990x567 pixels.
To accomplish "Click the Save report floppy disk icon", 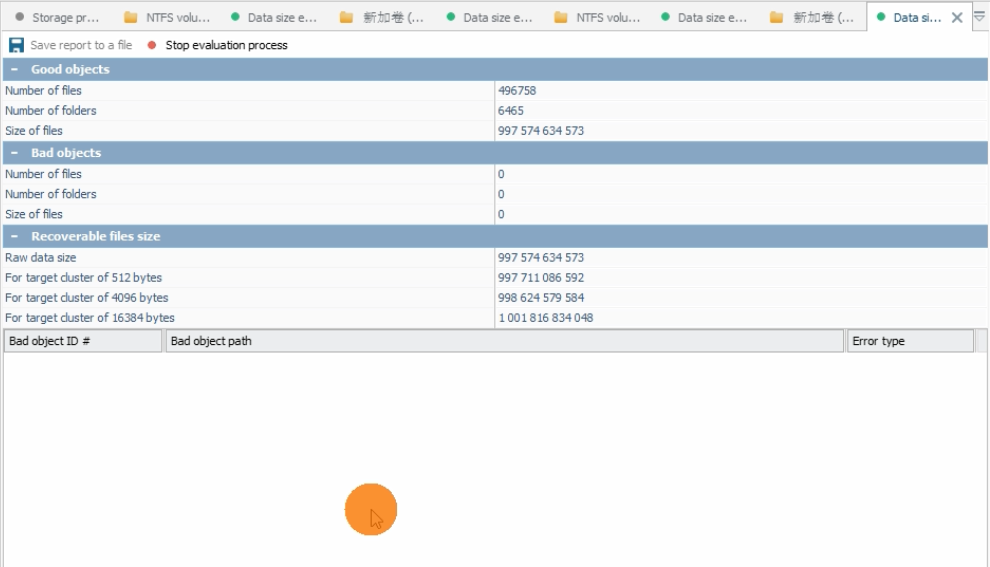I will coord(16,45).
